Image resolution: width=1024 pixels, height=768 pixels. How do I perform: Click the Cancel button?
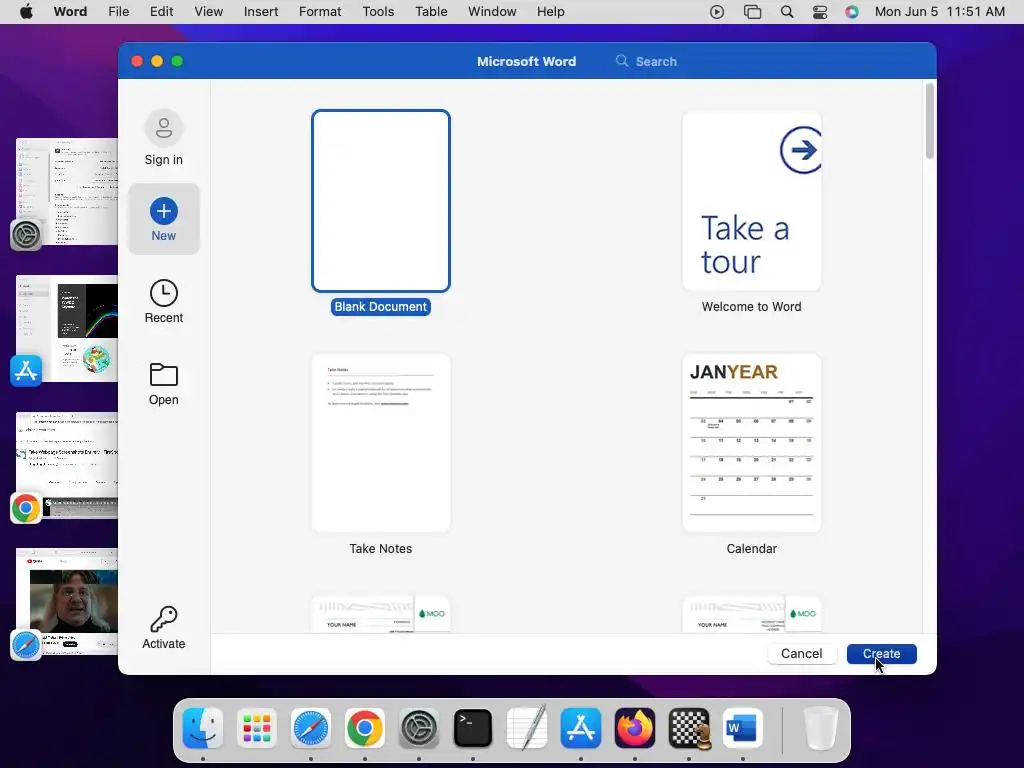[x=802, y=654]
